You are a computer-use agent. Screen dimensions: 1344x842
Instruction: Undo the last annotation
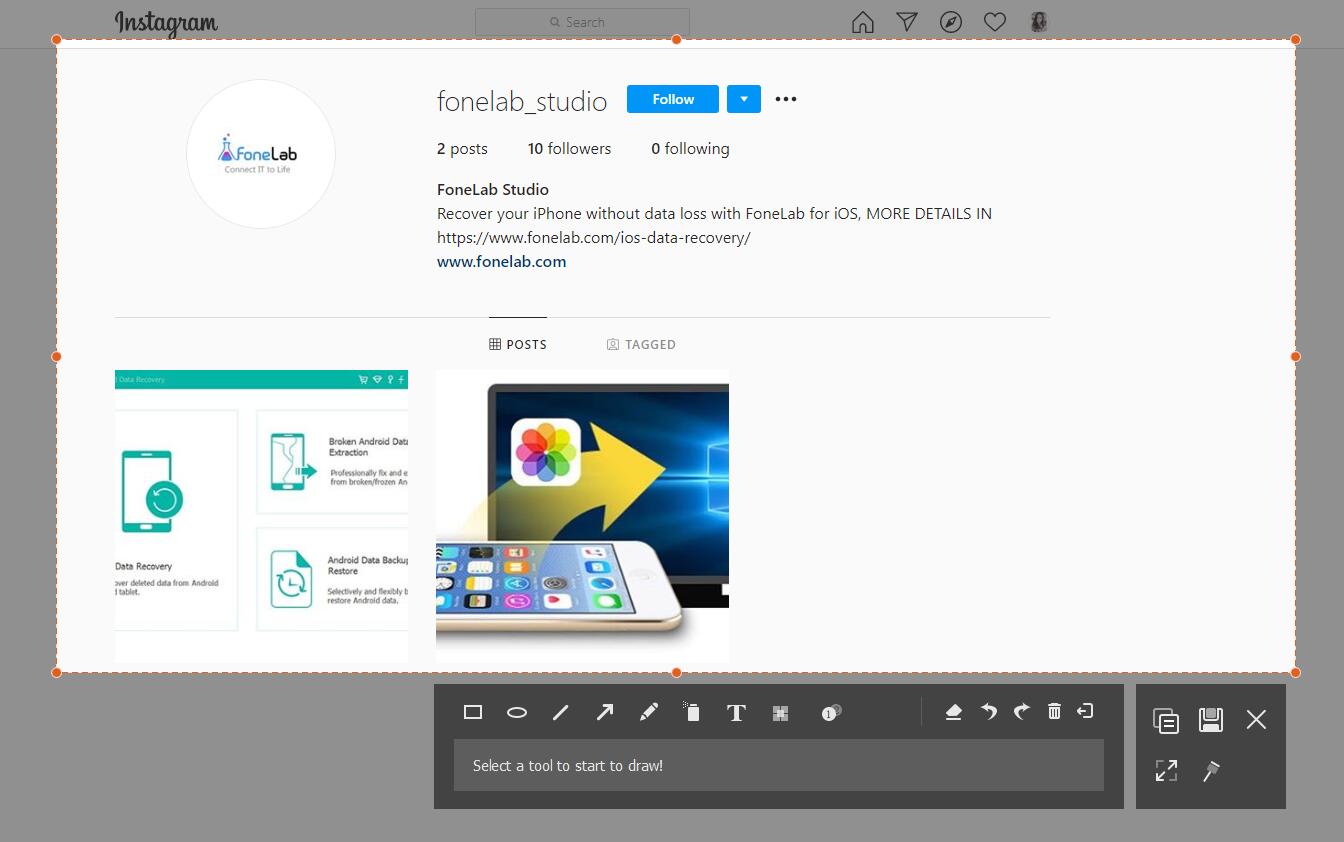coord(989,711)
